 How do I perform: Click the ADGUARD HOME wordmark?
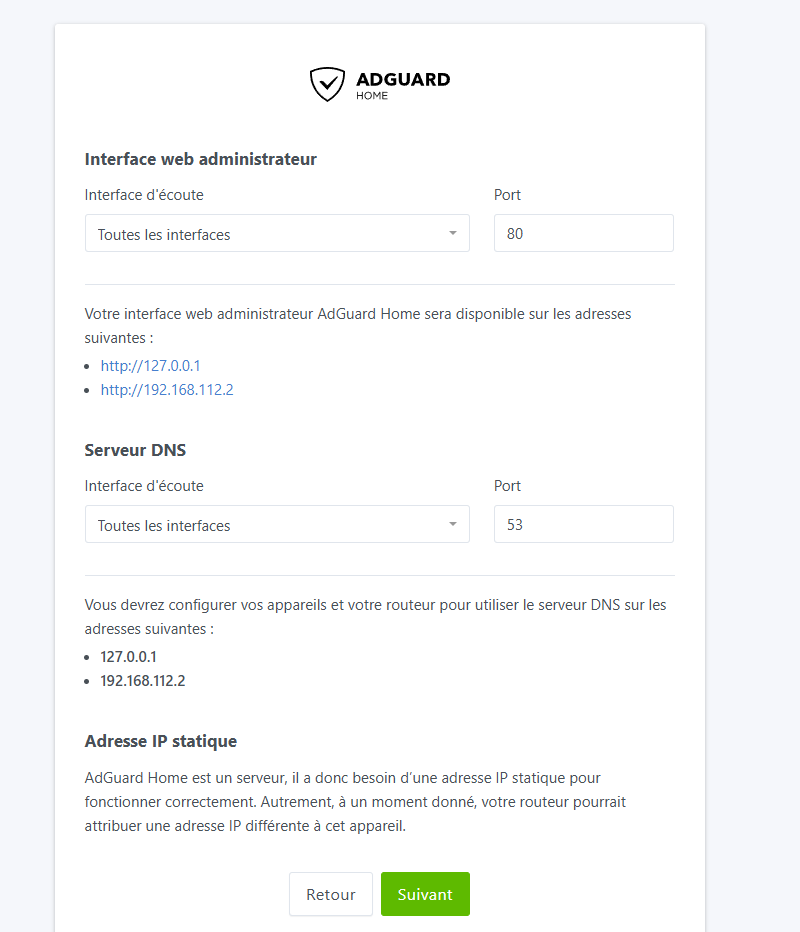point(403,86)
